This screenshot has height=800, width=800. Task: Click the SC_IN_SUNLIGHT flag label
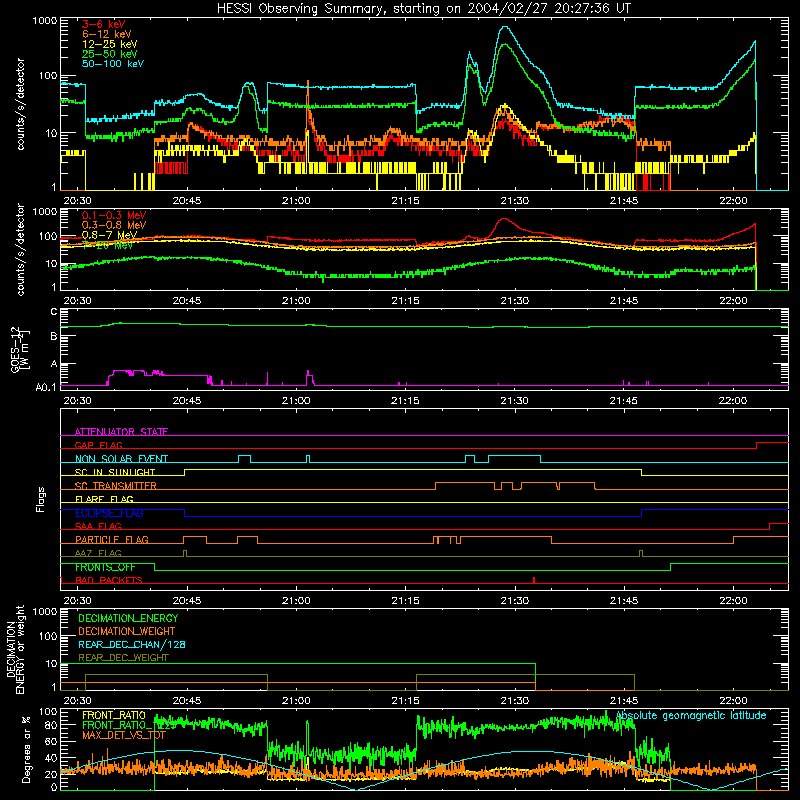[115, 472]
